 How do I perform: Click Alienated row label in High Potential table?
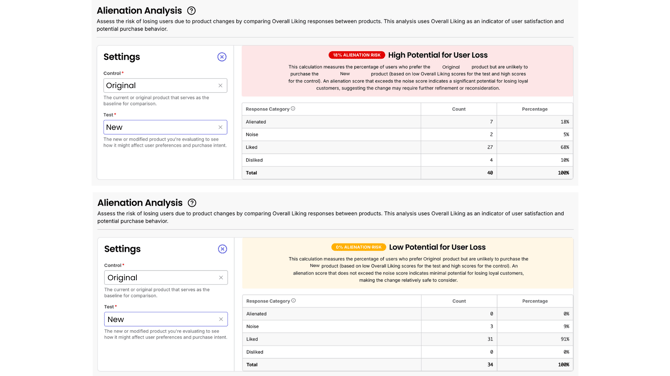pos(256,122)
